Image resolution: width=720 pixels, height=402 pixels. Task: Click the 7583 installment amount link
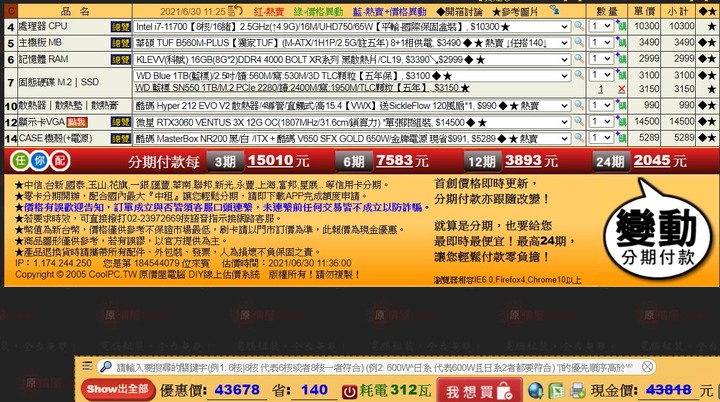click(394, 160)
